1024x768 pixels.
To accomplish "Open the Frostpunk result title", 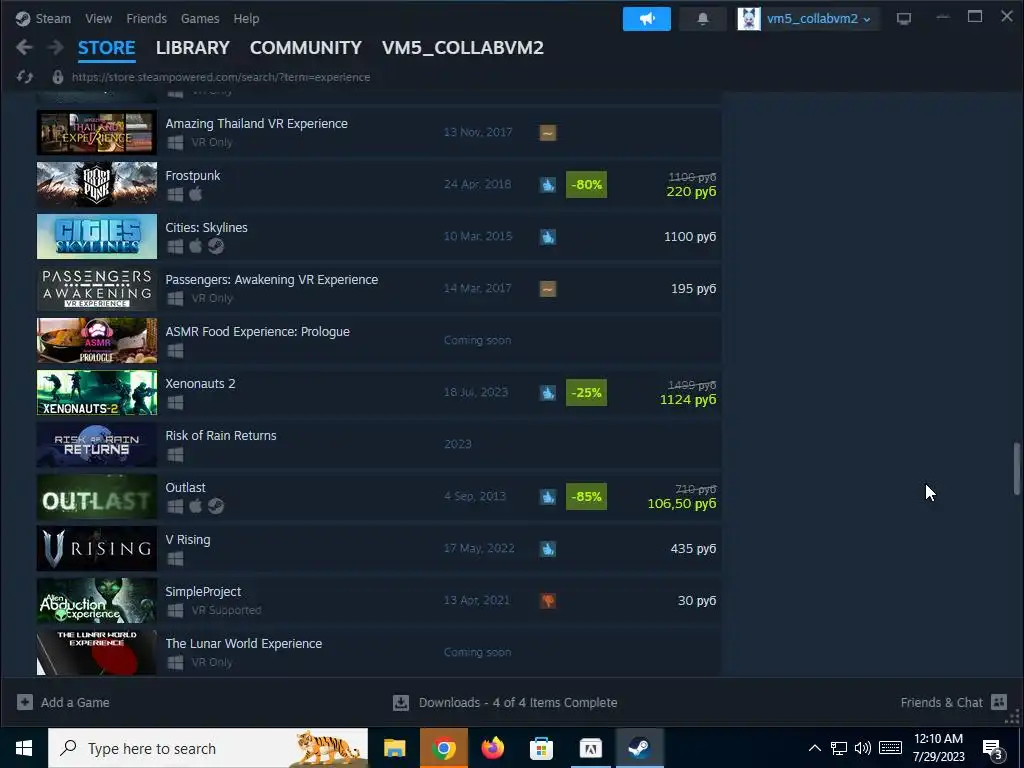I will 193,176.
